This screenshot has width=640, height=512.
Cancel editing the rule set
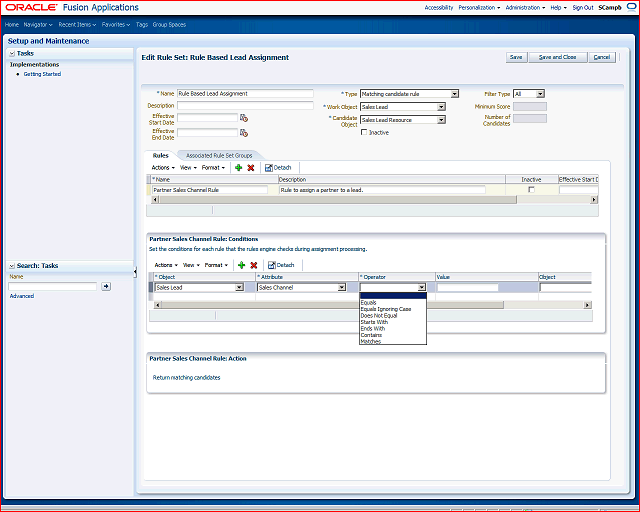point(602,57)
